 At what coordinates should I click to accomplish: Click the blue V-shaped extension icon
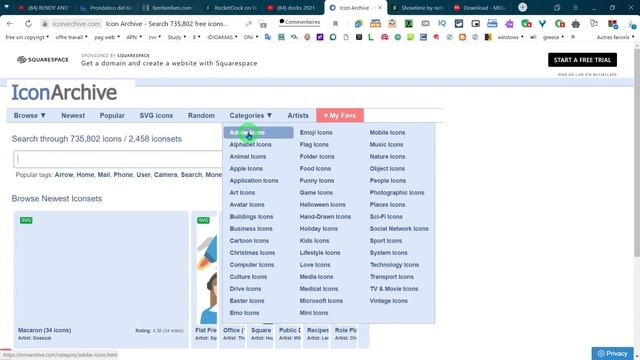(542, 24)
